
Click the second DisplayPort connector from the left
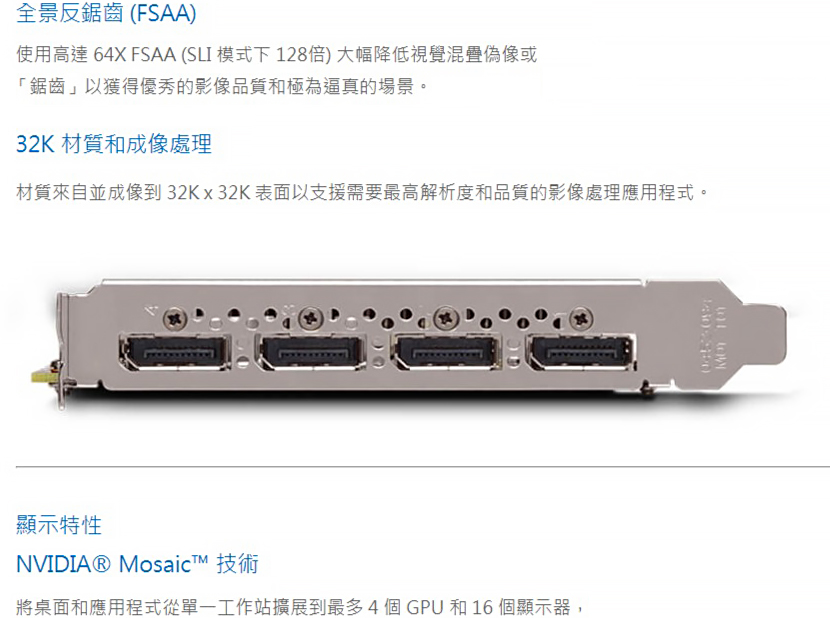pos(311,352)
